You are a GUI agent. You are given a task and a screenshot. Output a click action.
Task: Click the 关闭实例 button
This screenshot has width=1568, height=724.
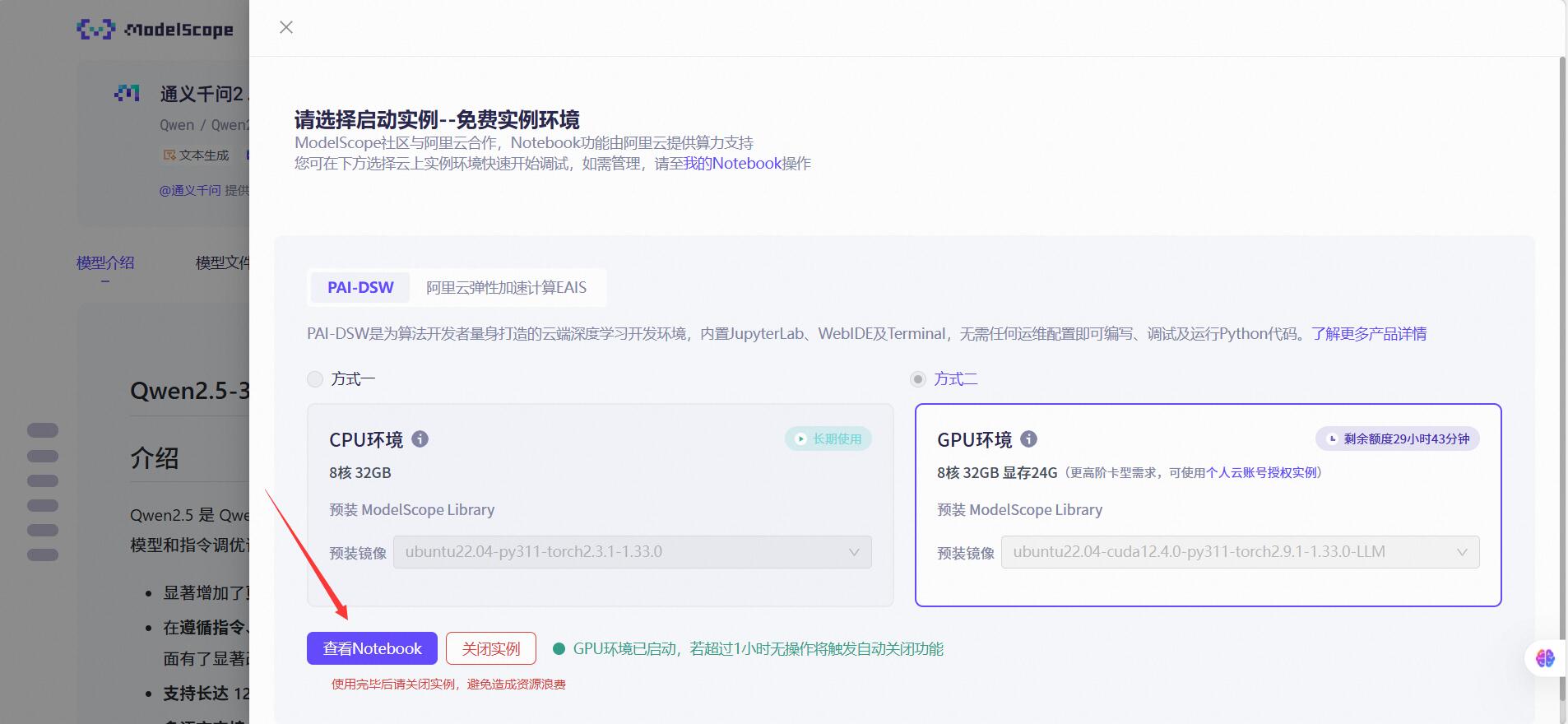click(491, 648)
